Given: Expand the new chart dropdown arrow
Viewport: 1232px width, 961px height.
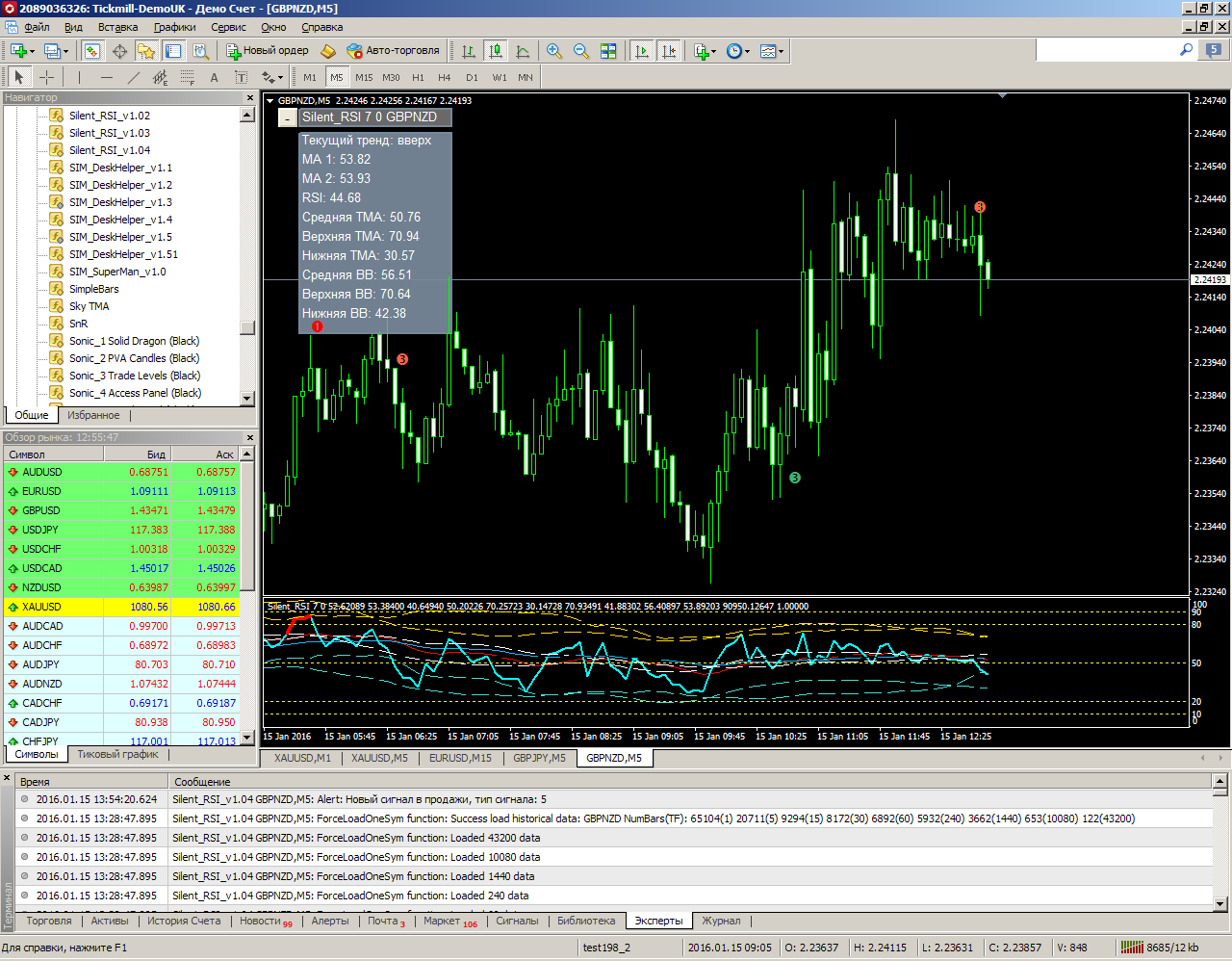Looking at the screenshot, I should (32, 52).
